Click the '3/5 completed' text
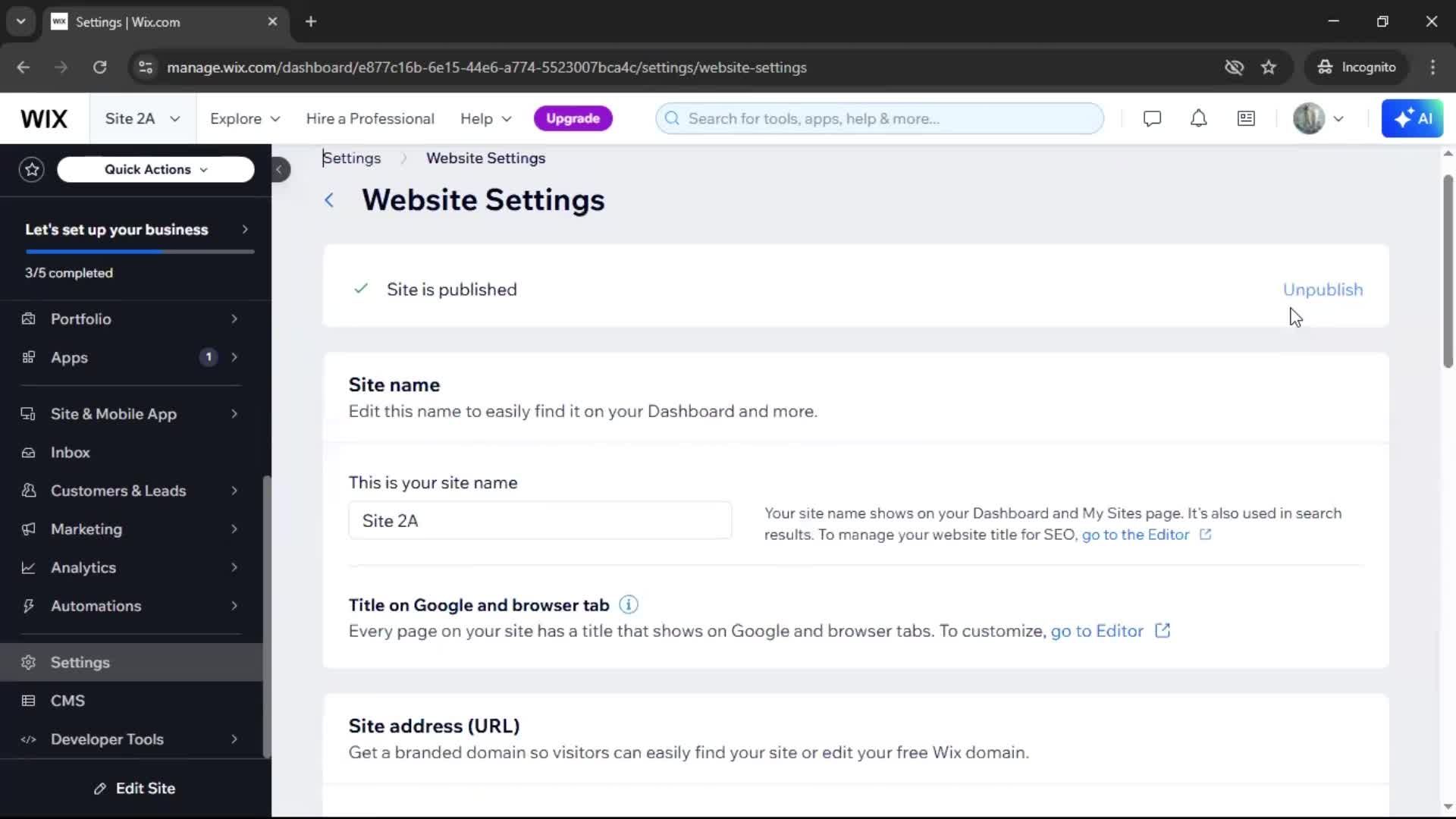1456x819 pixels. click(69, 273)
